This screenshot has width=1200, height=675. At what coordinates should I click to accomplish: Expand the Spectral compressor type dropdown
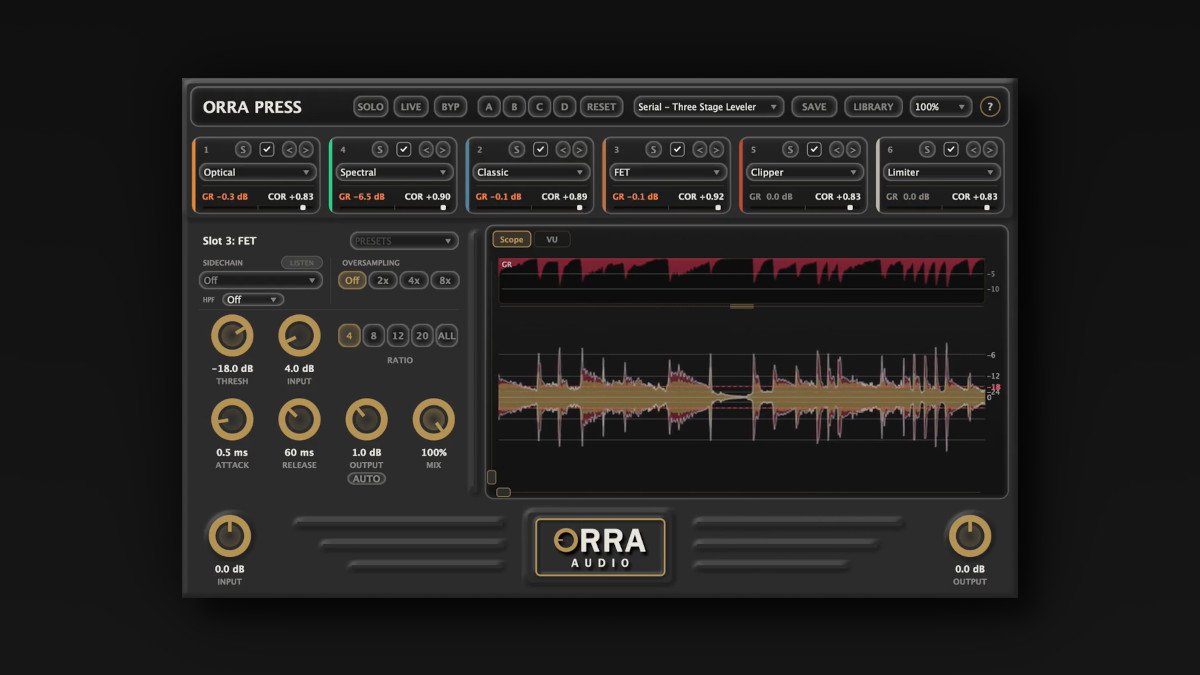pyautogui.click(x=393, y=173)
